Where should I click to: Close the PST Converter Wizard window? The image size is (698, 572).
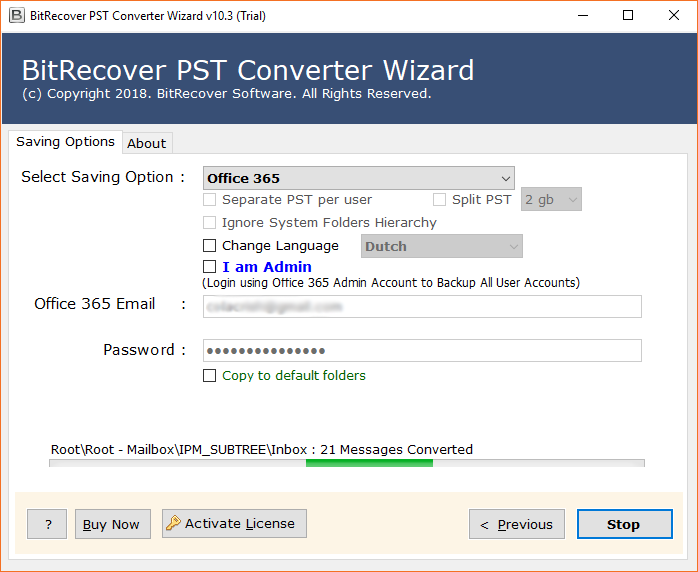coord(674,16)
